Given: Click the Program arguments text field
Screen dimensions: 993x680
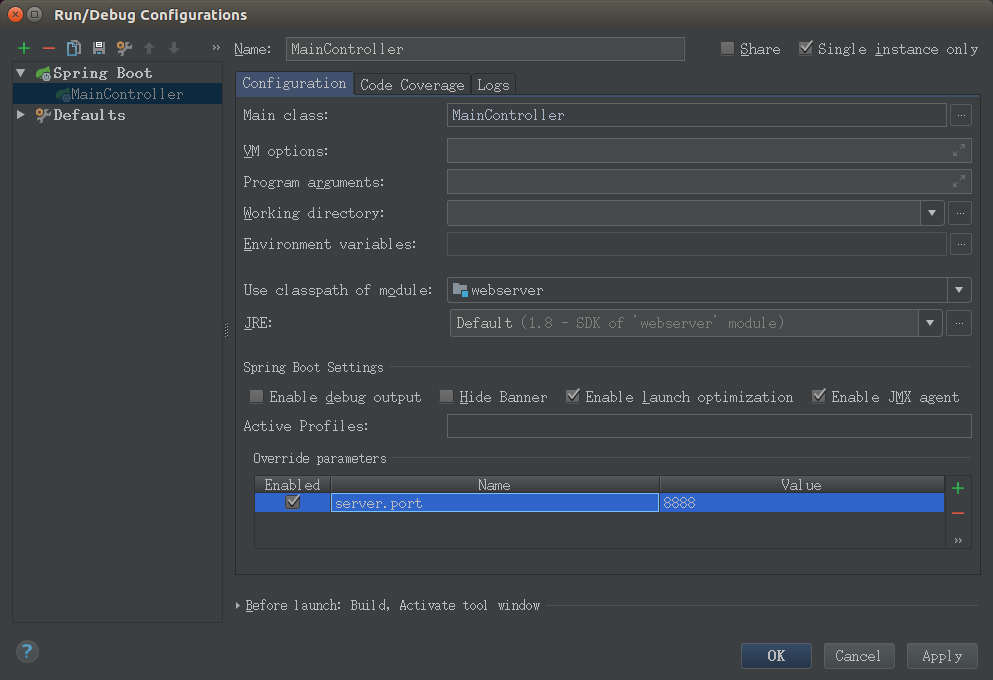Looking at the screenshot, I should point(709,181).
